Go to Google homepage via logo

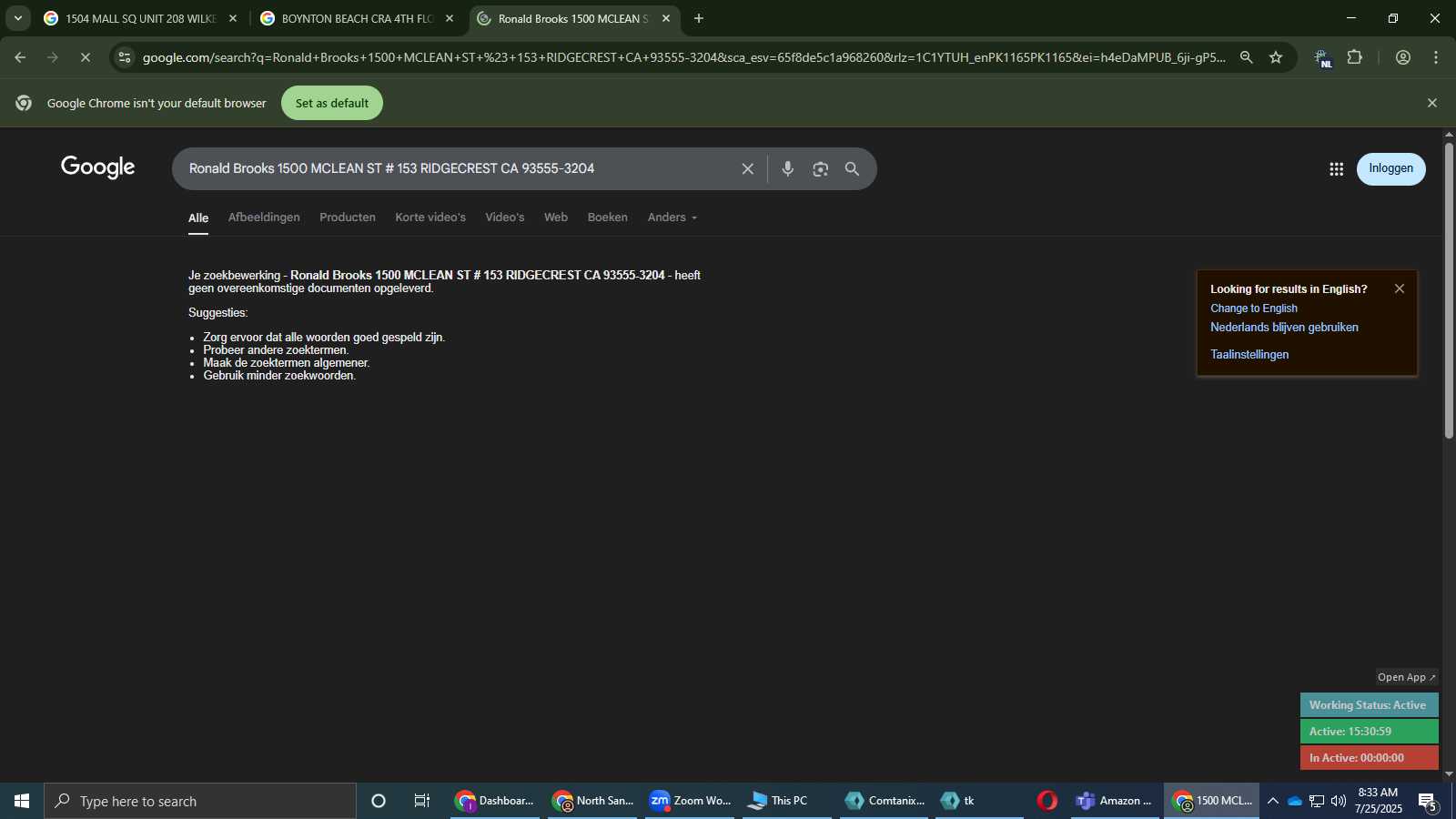[x=98, y=167]
